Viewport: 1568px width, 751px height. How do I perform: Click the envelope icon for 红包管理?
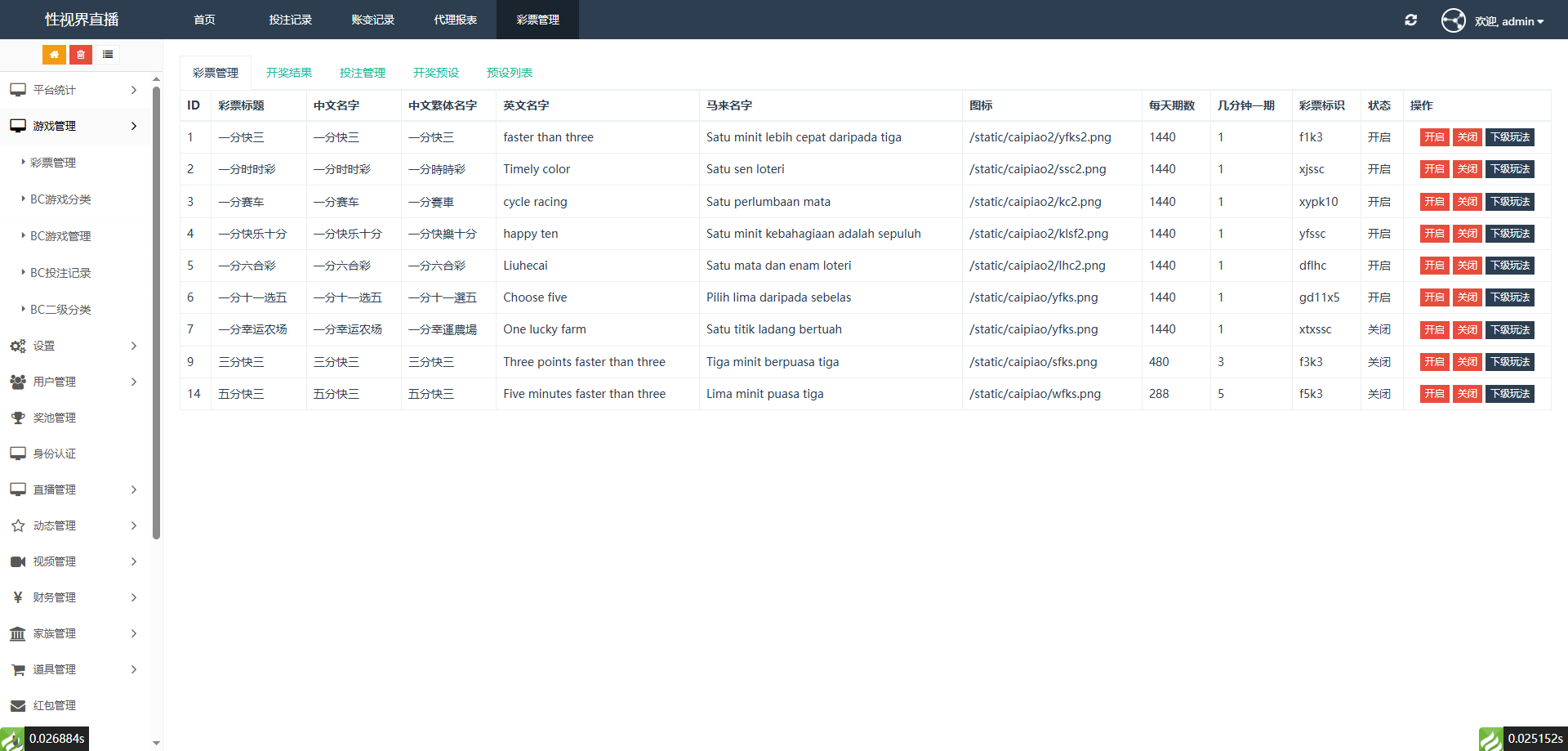pyautogui.click(x=18, y=705)
